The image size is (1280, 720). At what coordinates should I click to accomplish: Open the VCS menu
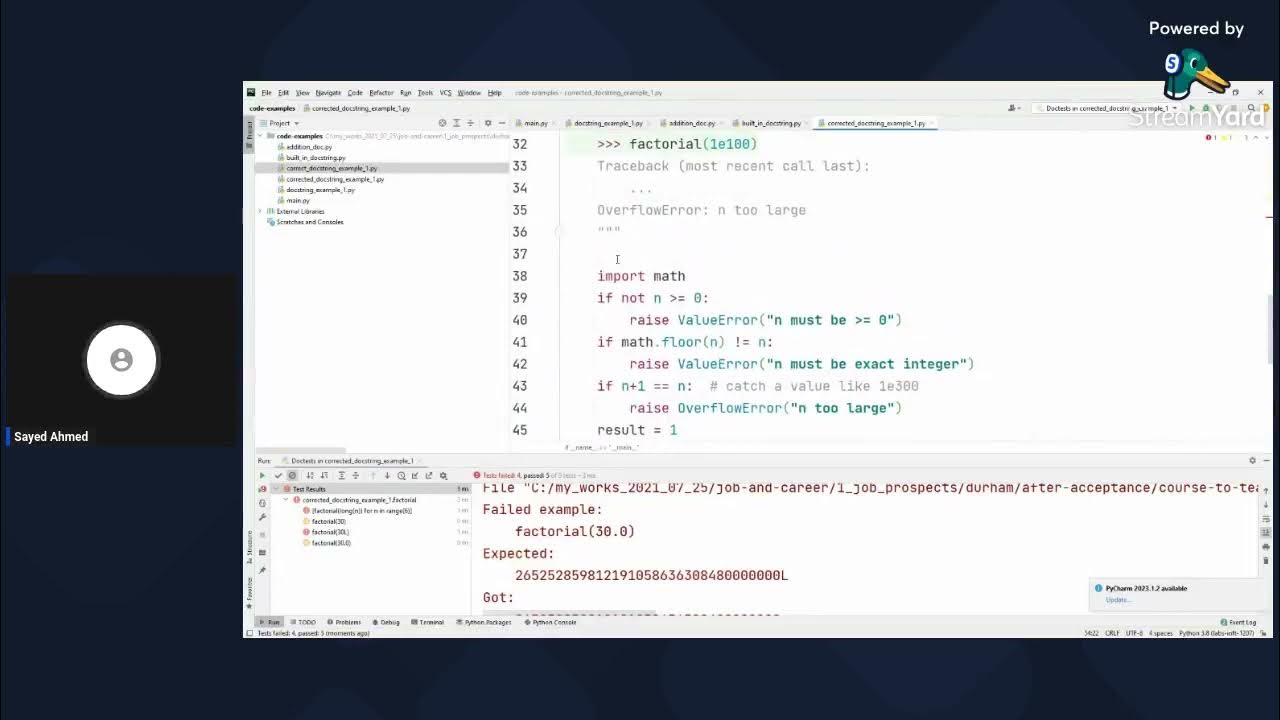(445, 92)
